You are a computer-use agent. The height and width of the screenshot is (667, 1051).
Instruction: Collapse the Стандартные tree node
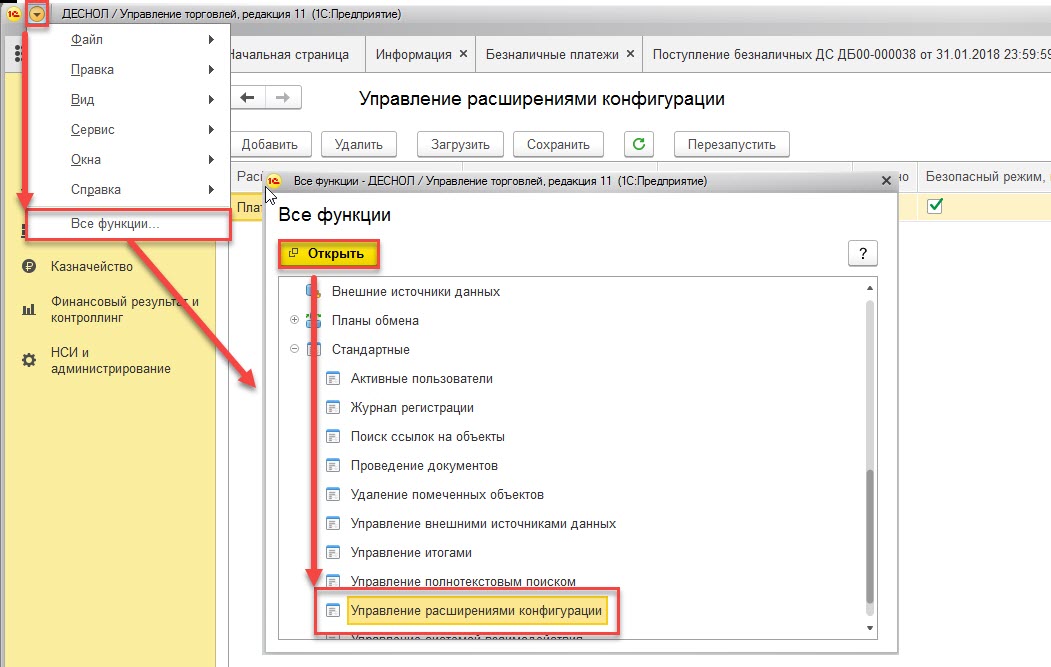pyautogui.click(x=294, y=349)
